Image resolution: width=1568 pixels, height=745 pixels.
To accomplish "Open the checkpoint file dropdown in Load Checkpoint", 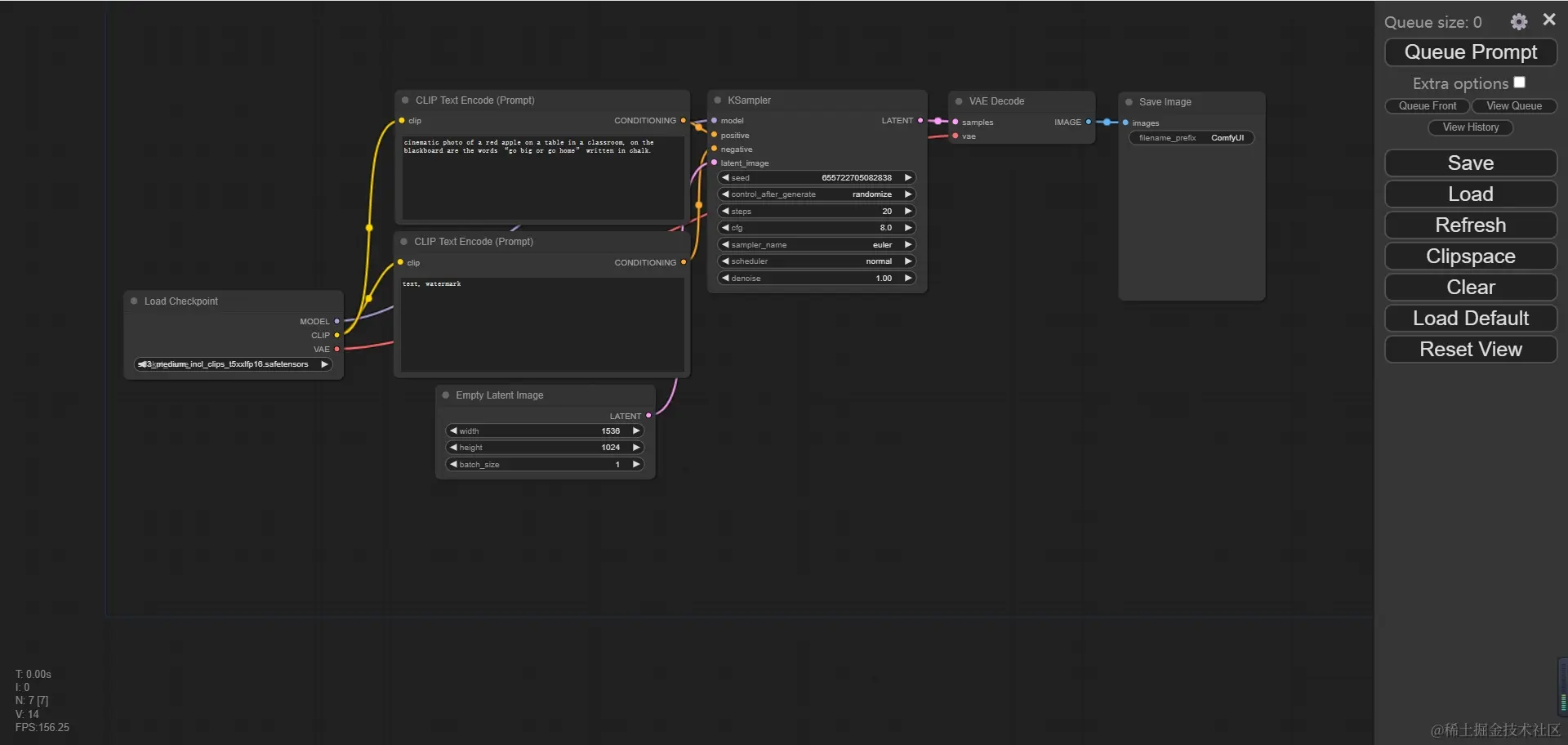I will click(x=233, y=364).
